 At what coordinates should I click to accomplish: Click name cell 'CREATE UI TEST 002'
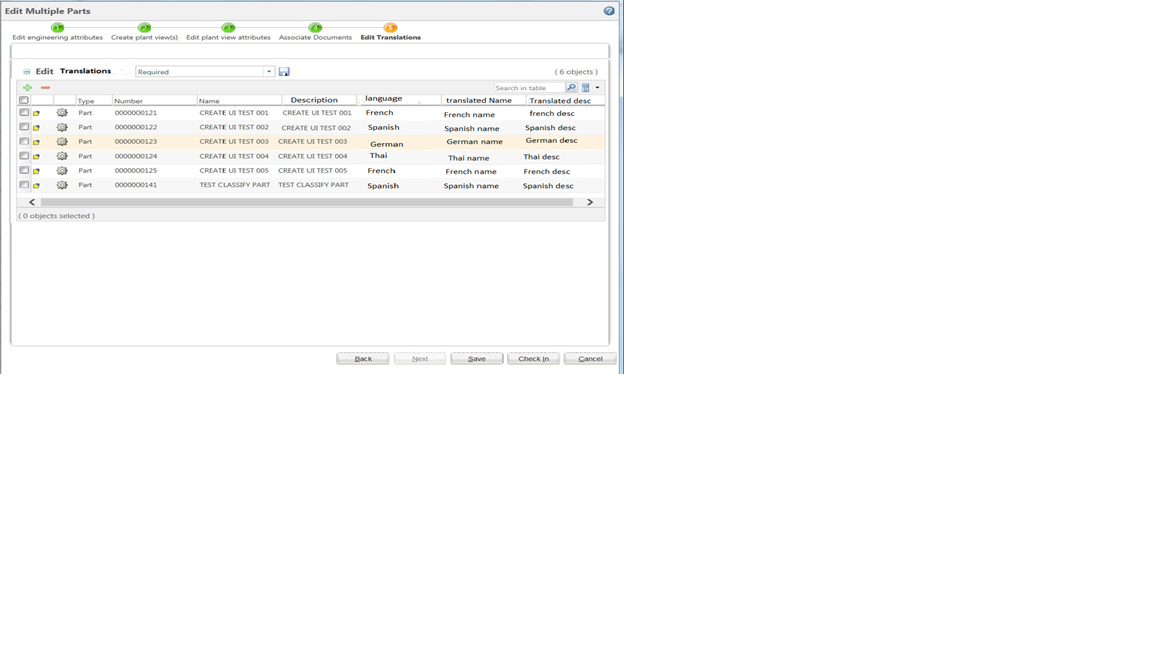[x=234, y=127]
